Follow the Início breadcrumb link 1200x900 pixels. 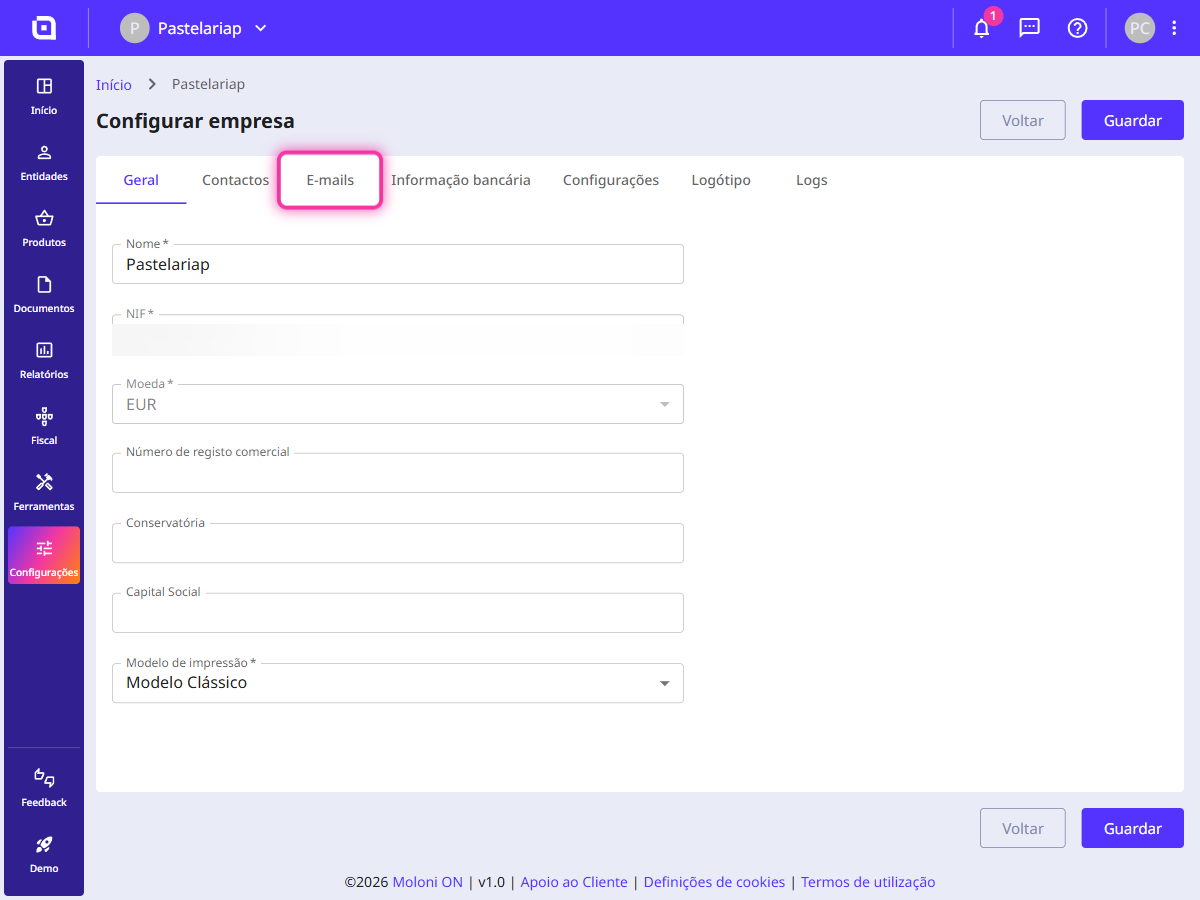coord(114,84)
